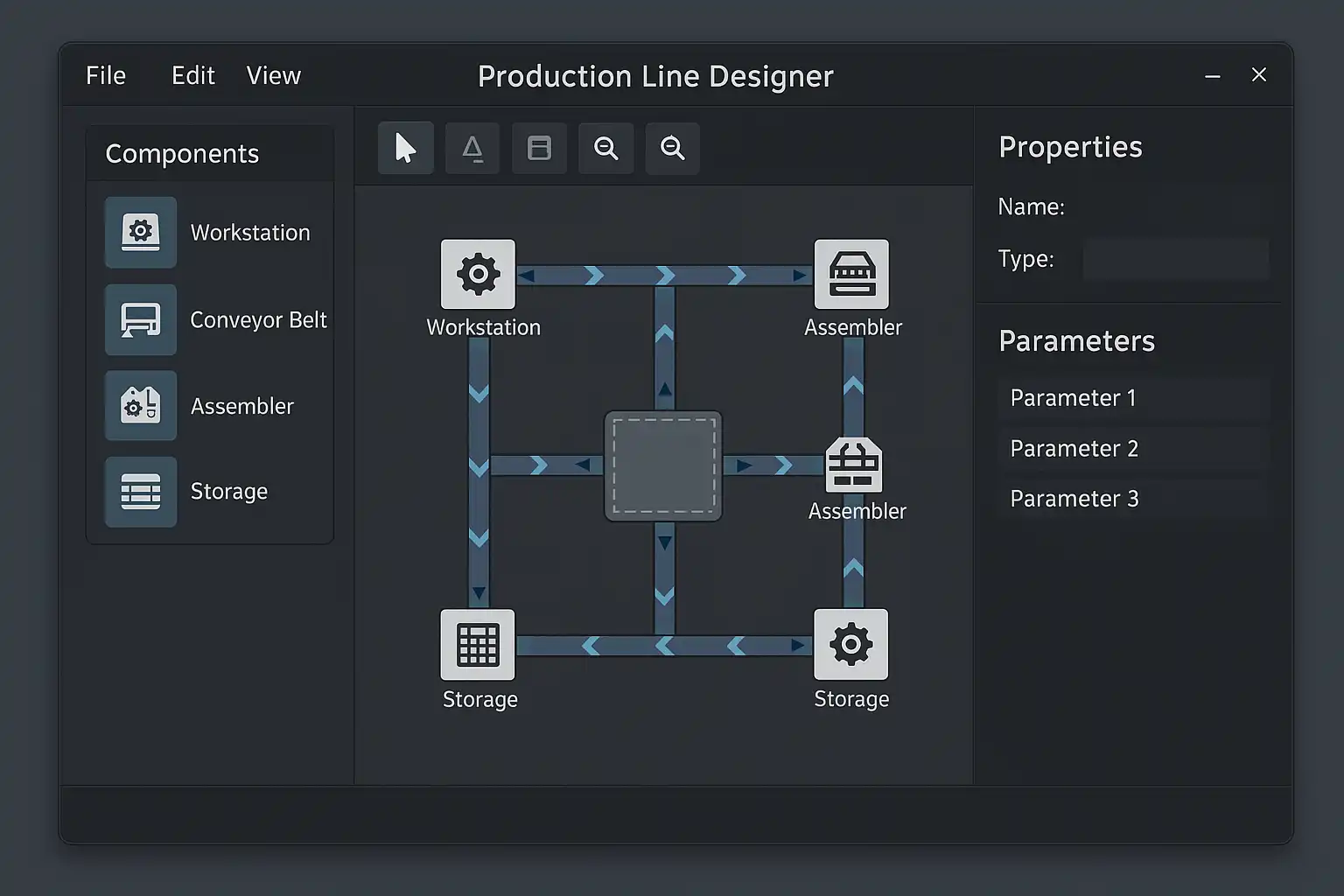Click the triangle shape tool in toolbar
The image size is (1344, 896).
point(472,148)
